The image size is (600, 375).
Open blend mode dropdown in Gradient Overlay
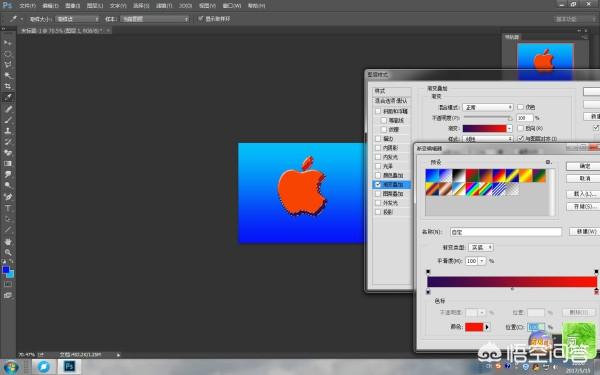[x=488, y=108]
